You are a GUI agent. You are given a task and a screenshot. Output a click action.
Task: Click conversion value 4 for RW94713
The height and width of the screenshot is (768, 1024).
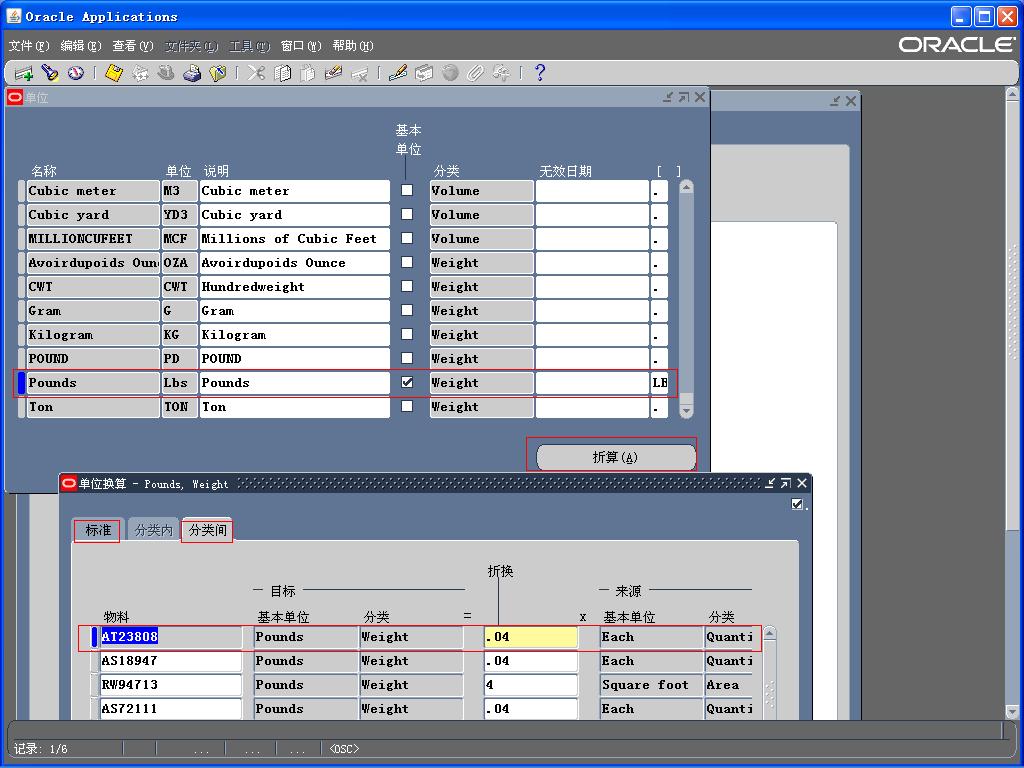(531, 685)
